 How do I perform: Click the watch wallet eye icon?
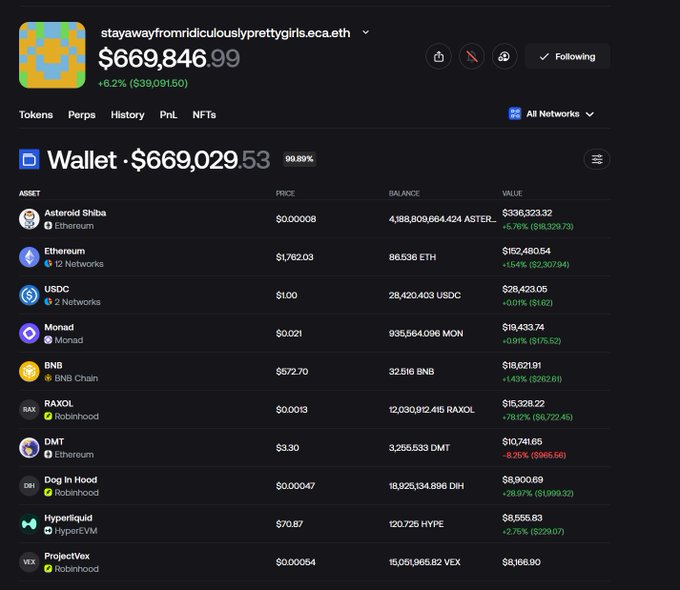(504, 56)
